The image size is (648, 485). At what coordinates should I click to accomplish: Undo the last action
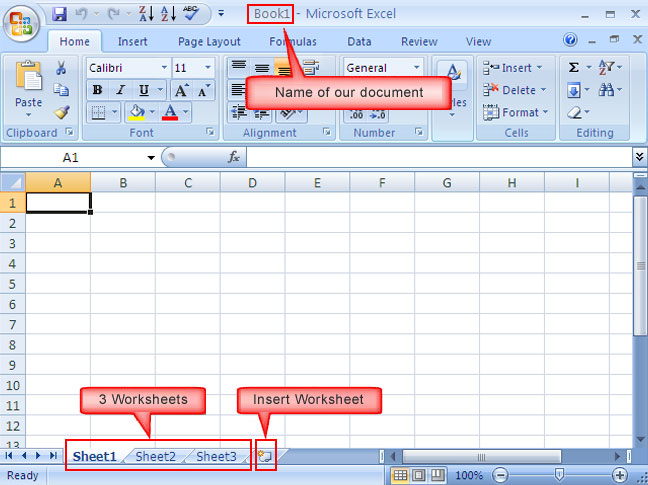[x=81, y=14]
